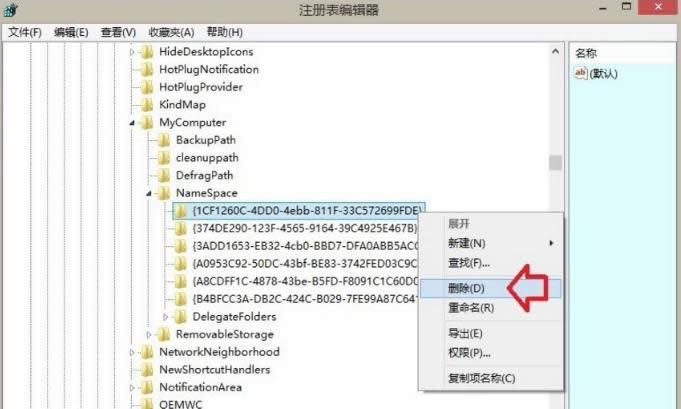Collapse the MyComputer tree node
The height and width of the screenshot is (409, 681).
click(x=132, y=123)
